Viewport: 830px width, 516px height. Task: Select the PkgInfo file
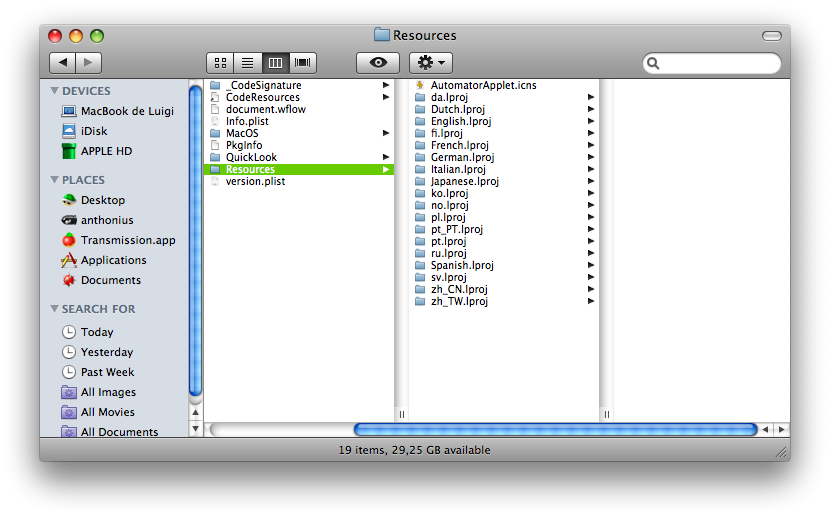point(299,145)
